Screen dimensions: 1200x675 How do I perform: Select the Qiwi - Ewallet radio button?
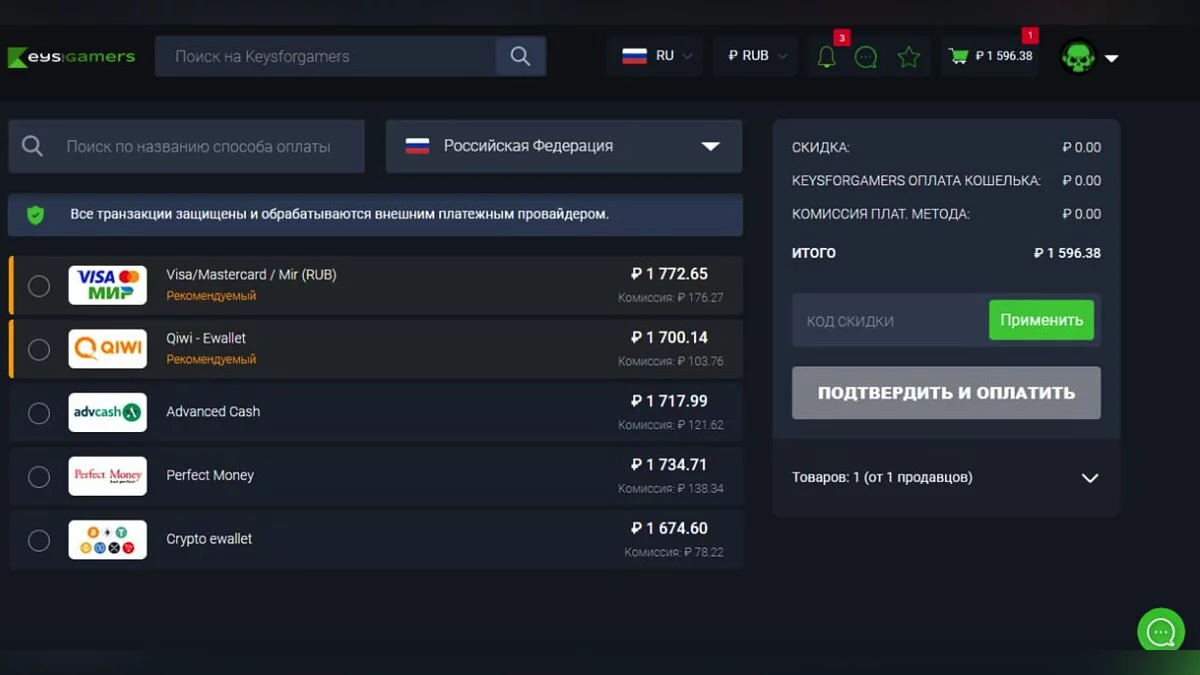coord(39,349)
